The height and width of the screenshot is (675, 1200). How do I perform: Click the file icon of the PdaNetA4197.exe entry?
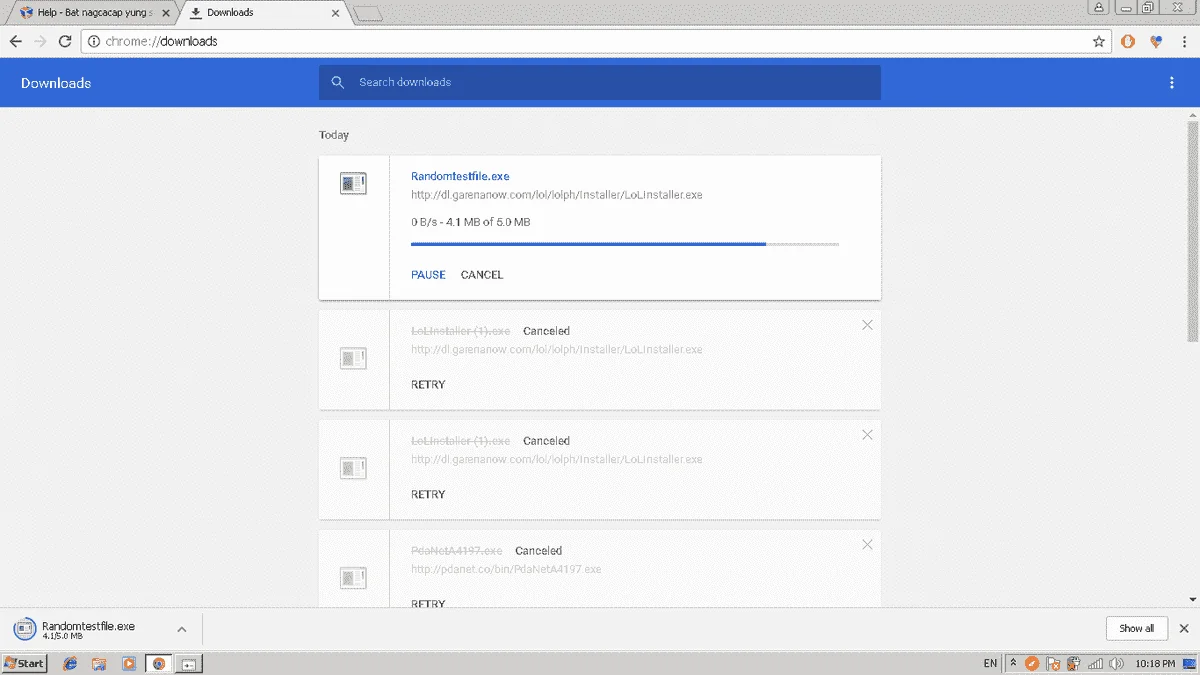point(353,577)
